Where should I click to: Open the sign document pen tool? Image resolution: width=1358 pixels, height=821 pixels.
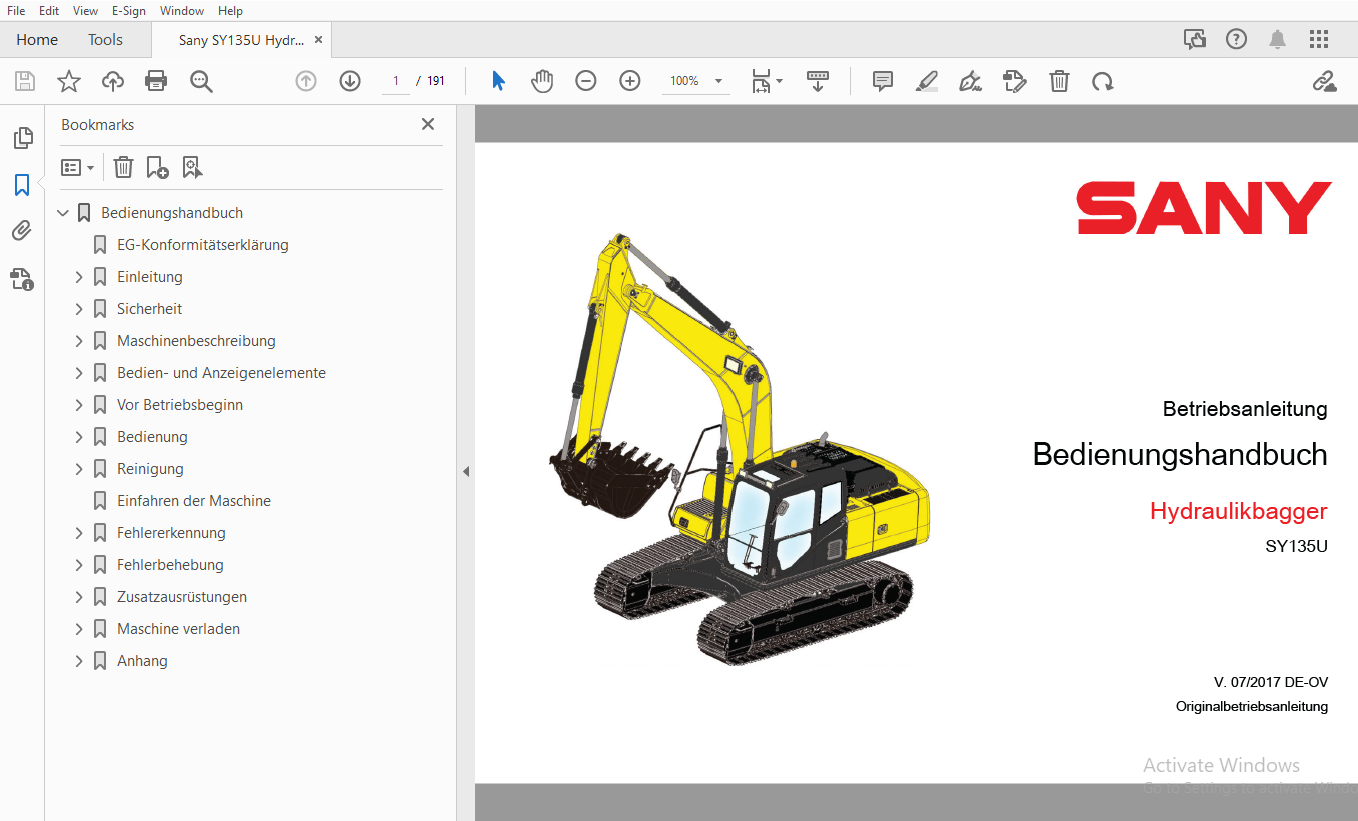pos(970,81)
